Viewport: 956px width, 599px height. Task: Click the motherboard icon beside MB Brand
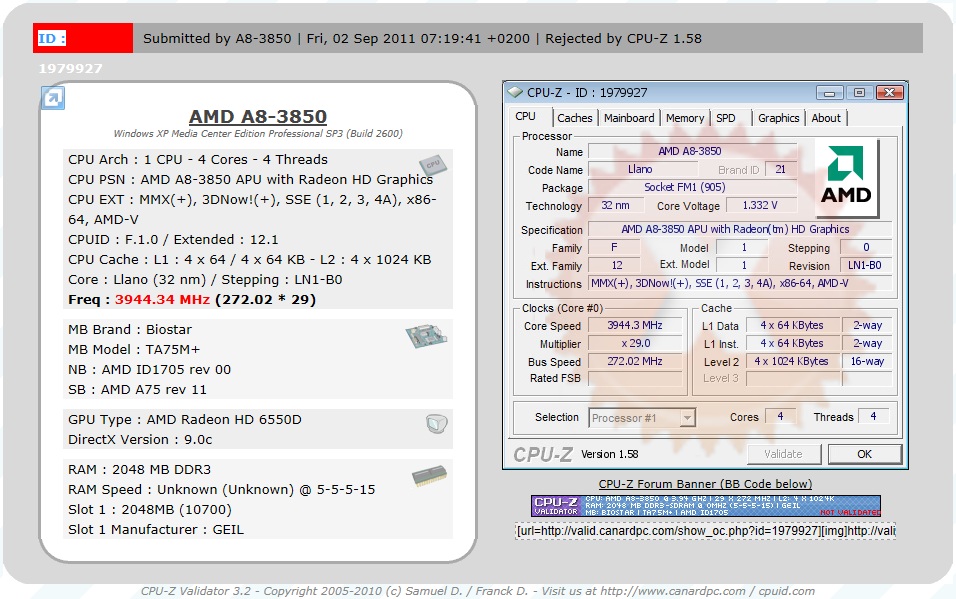point(426,336)
